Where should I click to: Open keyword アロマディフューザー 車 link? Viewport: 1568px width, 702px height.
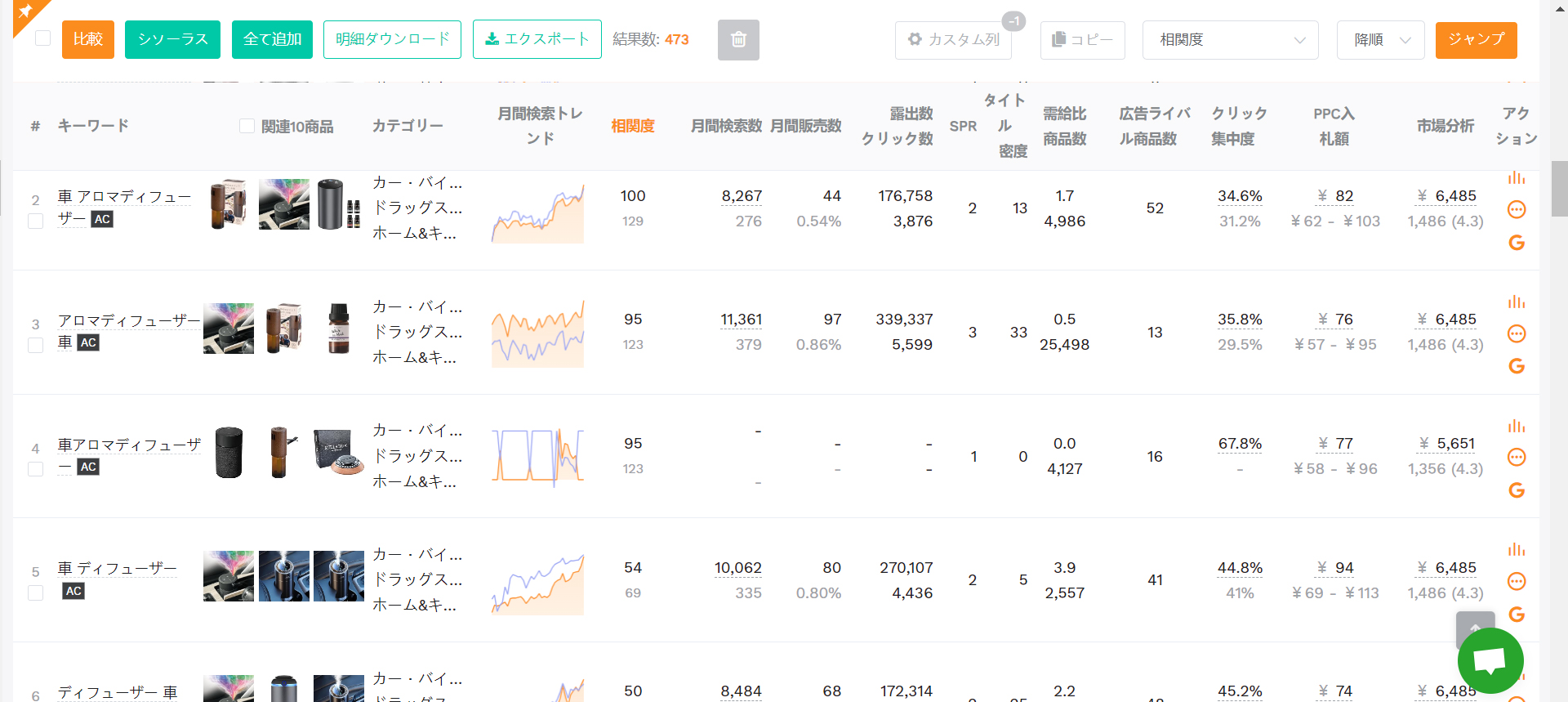[128, 331]
